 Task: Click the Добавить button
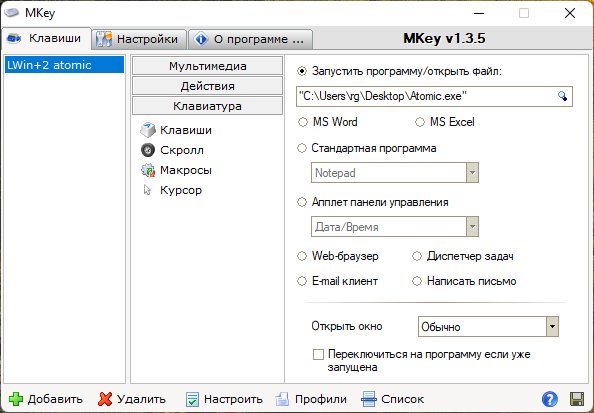[46, 399]
